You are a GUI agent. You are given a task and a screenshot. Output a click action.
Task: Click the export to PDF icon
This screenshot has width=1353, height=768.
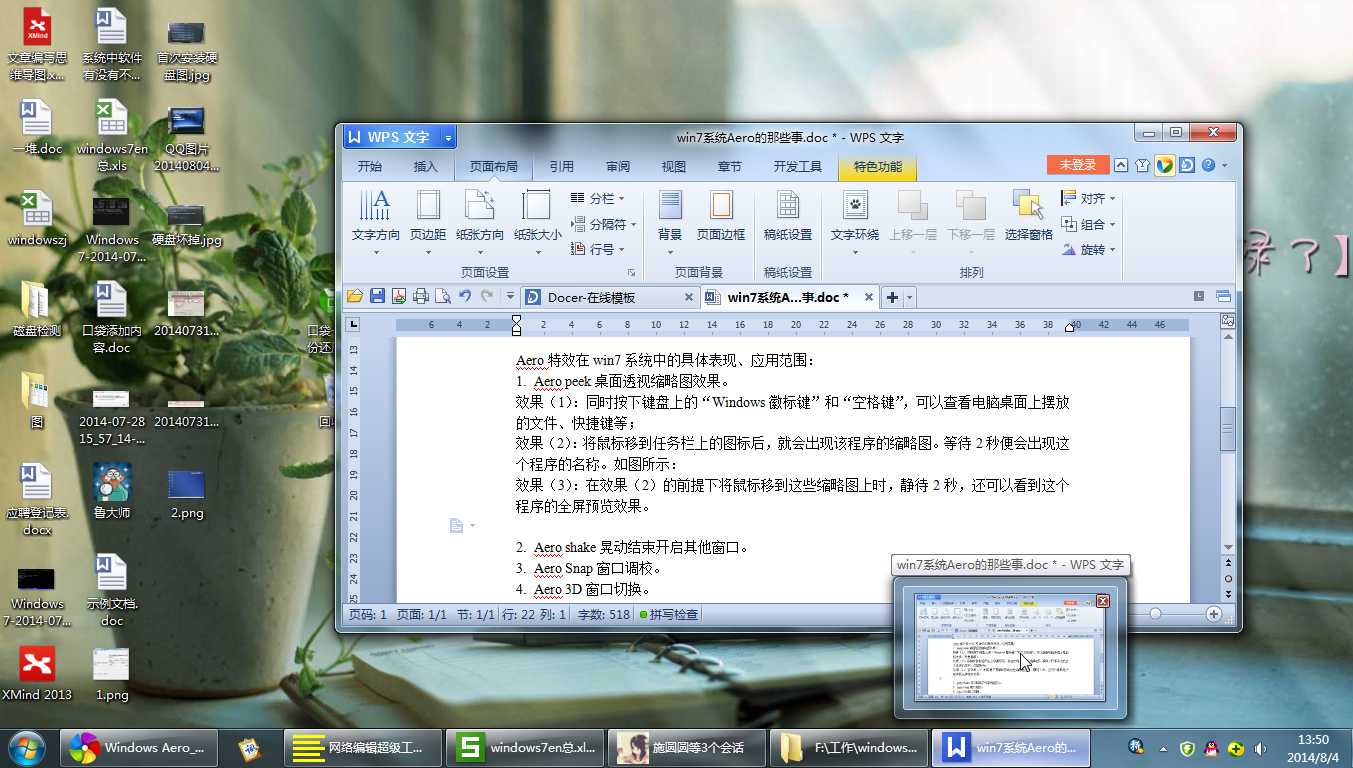point(399,296)
